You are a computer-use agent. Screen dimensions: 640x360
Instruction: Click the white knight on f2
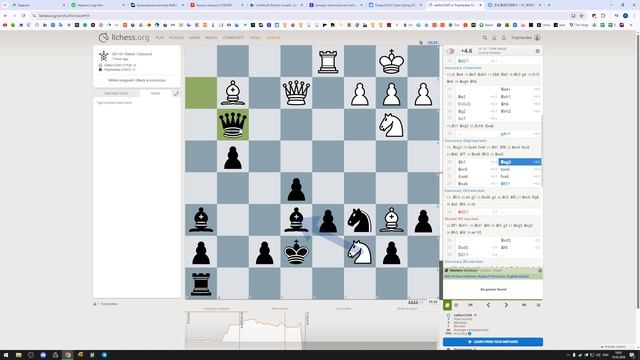[360, 252]
